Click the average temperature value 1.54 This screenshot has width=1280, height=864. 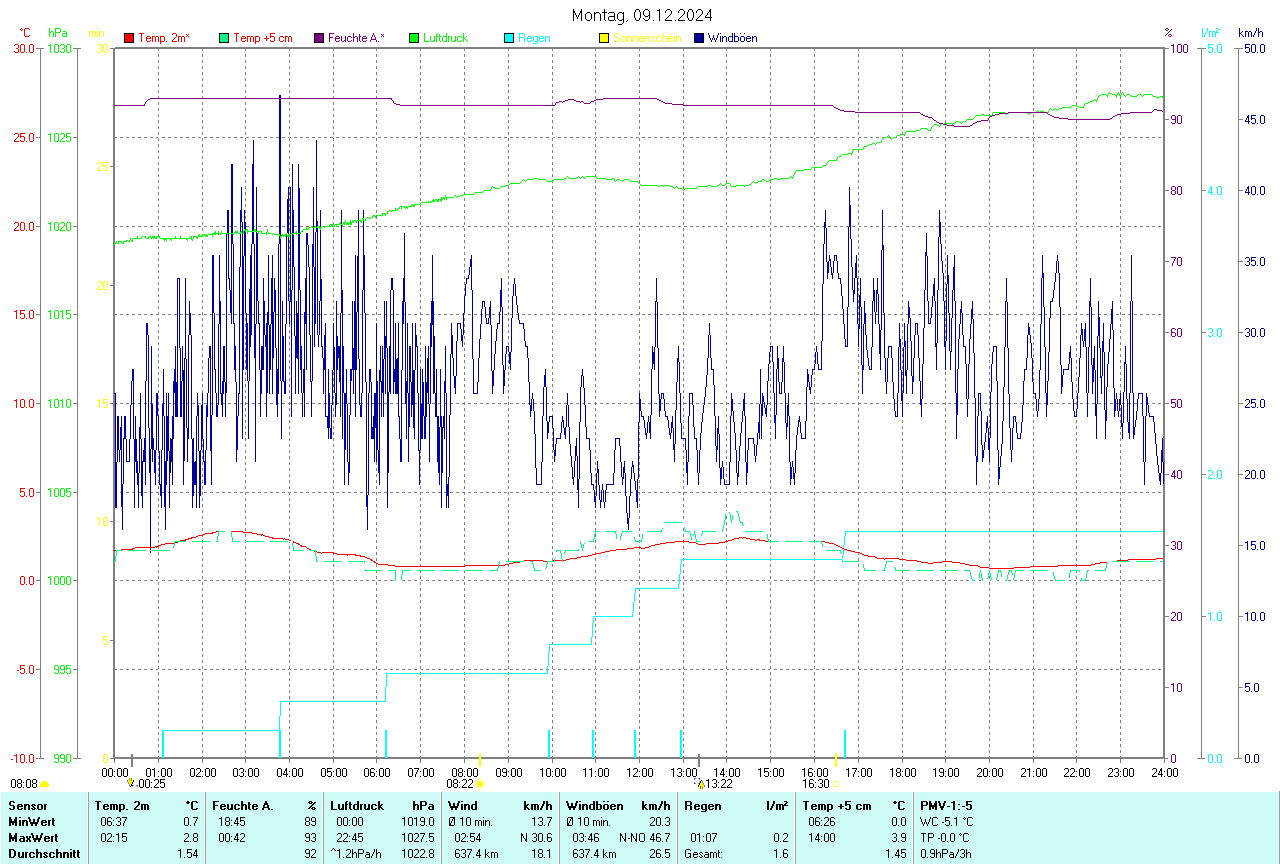click(187, 853)
